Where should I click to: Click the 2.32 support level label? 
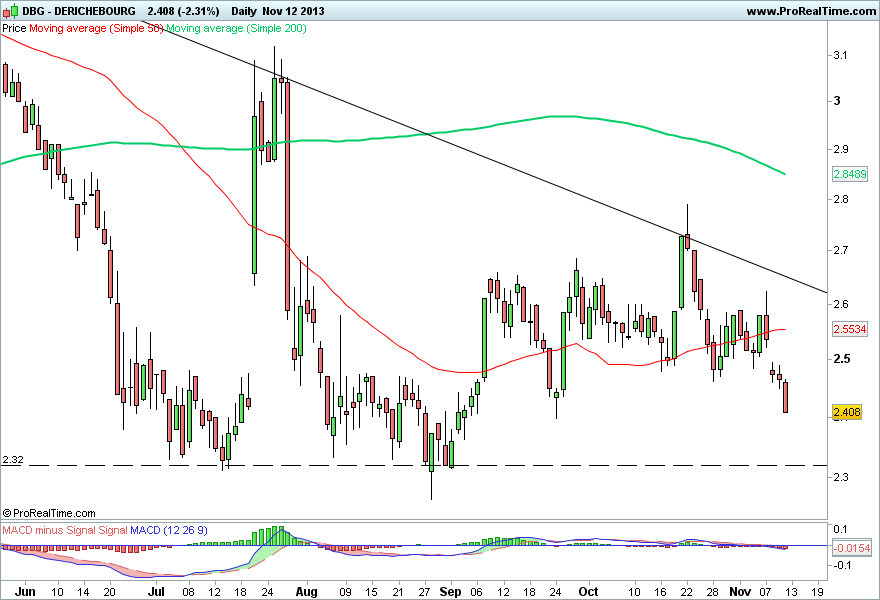pos(13,460)
